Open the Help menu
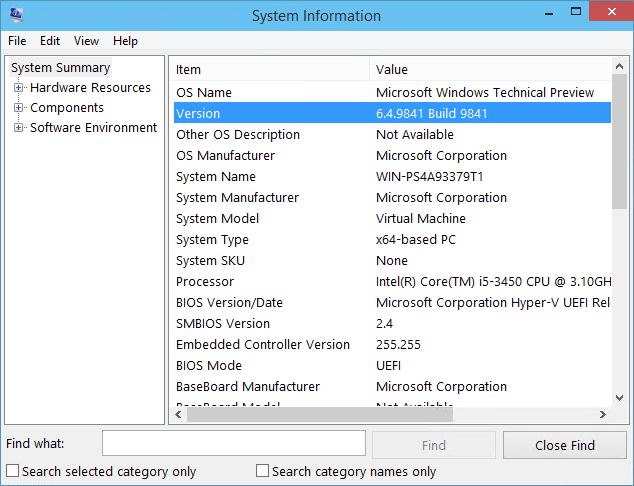Screen dimensions: 634x486 pos(125,41)
